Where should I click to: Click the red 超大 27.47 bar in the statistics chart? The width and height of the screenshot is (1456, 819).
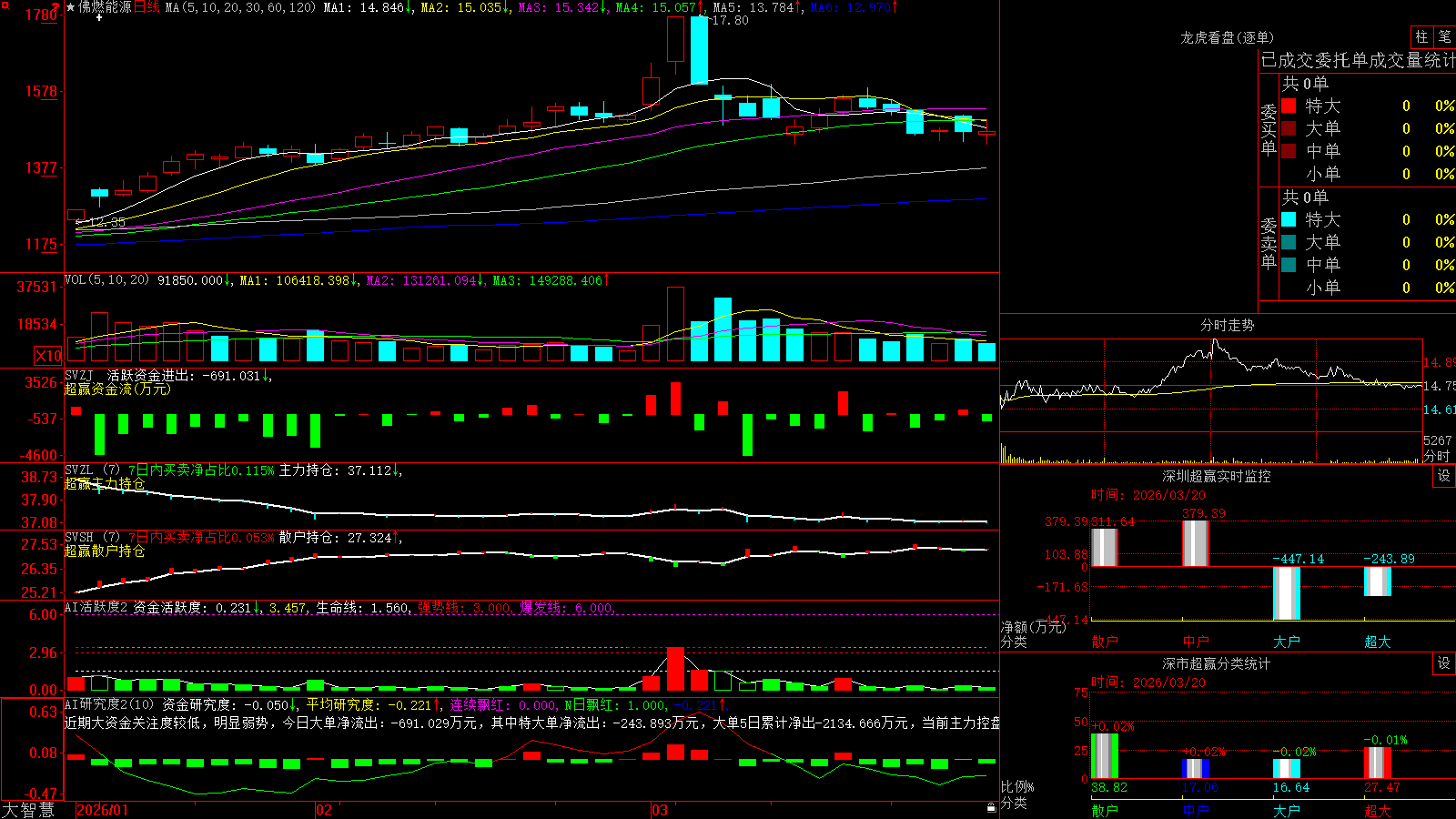tap(1377, 763)
